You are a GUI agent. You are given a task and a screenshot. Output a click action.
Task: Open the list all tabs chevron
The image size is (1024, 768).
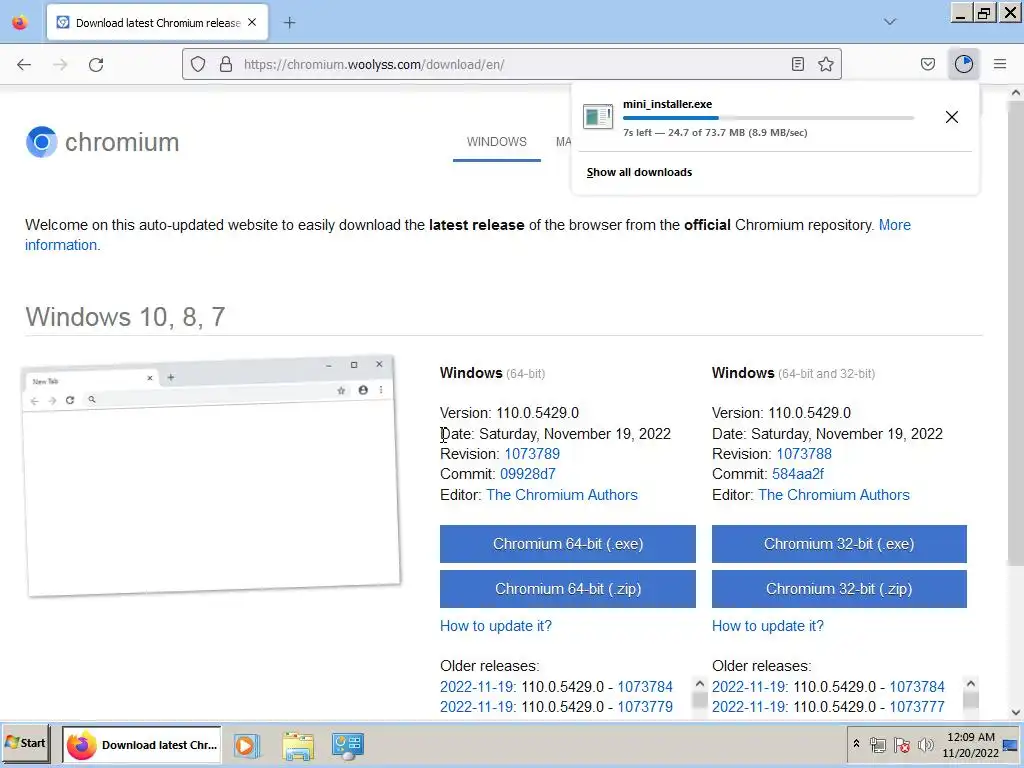tap(889, 22)
